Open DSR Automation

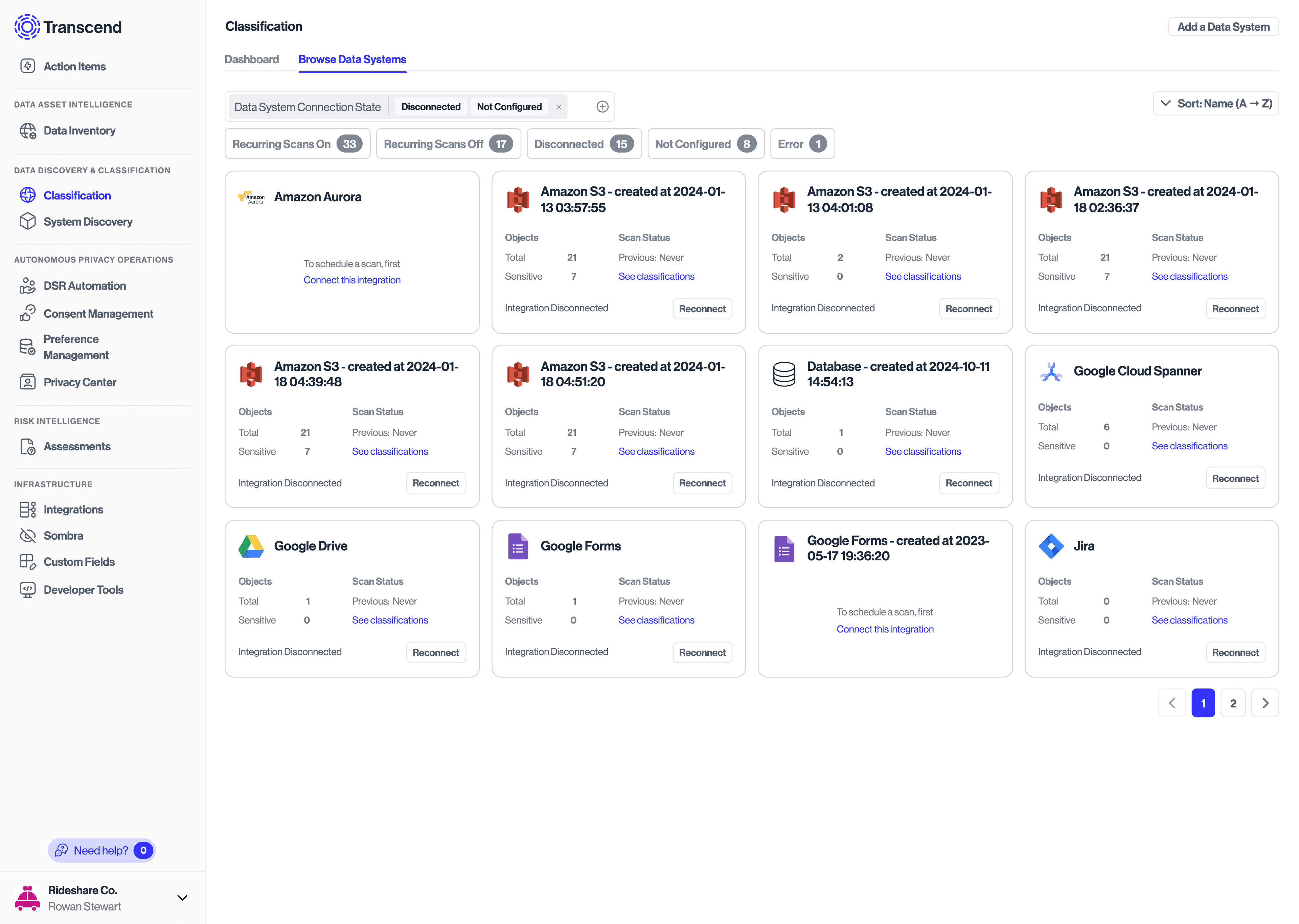(x=85, y=286)
